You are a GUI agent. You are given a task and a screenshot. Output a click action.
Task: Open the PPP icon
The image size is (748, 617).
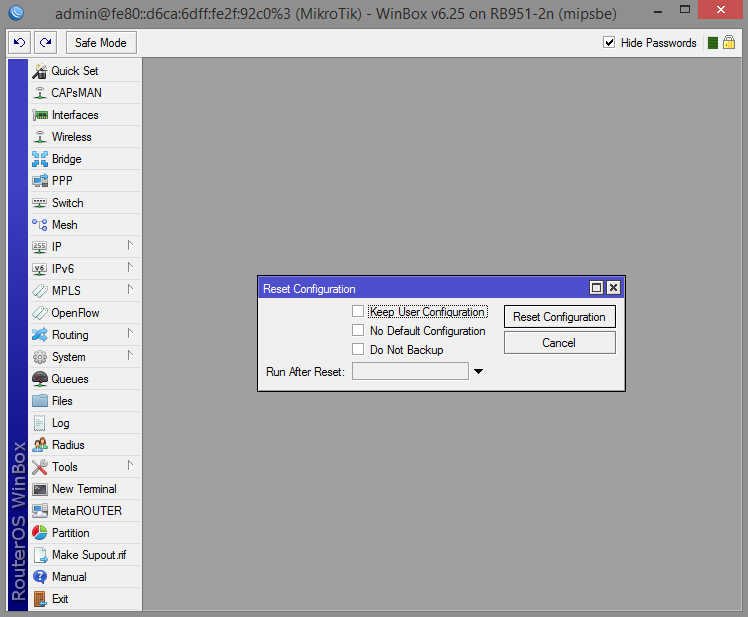(x=40, y=181)
